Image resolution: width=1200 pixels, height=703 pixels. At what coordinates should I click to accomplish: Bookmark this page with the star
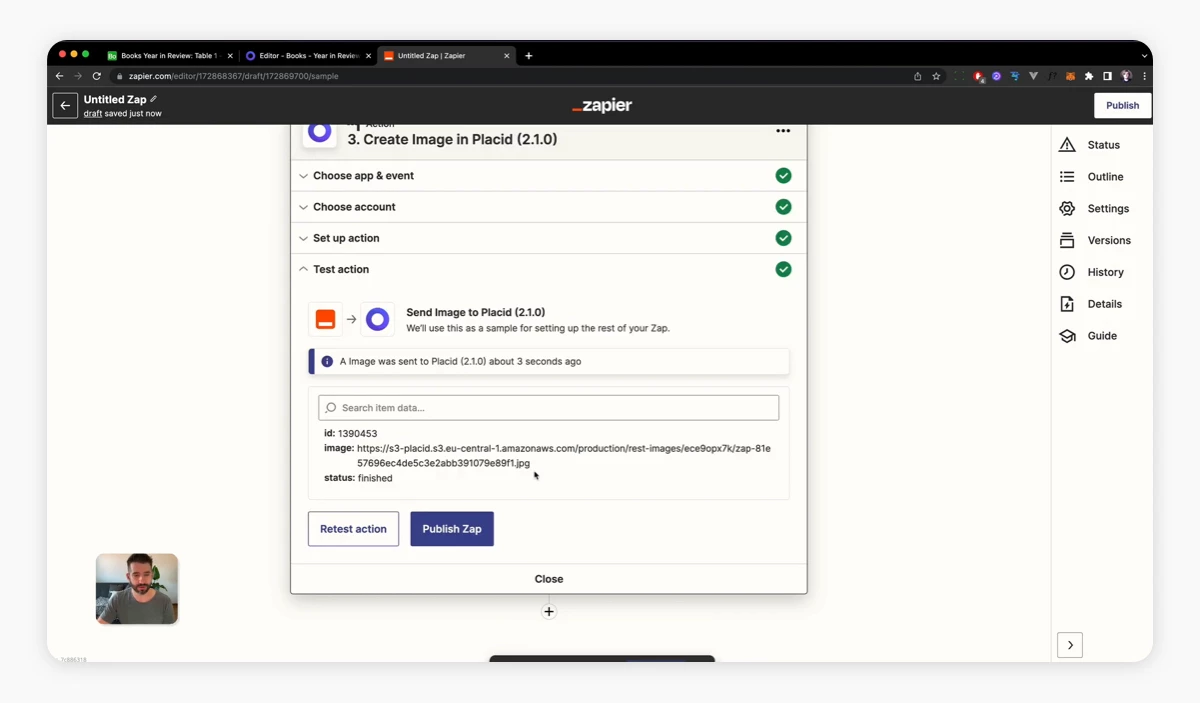pos(936,76)
